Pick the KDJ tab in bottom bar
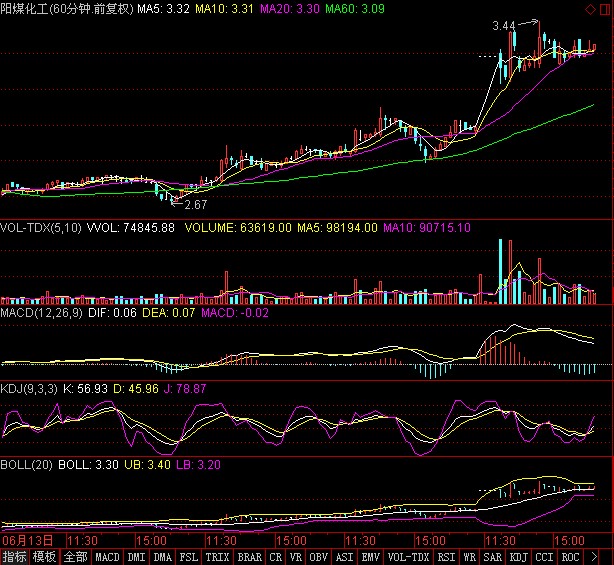This screenshot has height=565, width=614. (x=518, y=557)
